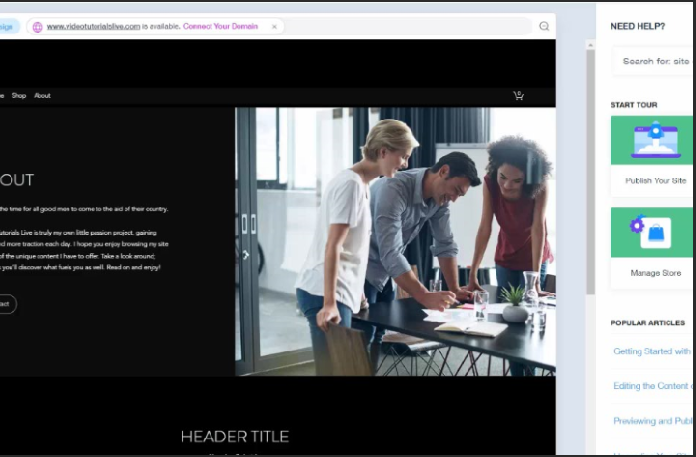Click the Connect Your Domain link
The height and width of the screenshot is (457, 696).
tap(220, 27)
